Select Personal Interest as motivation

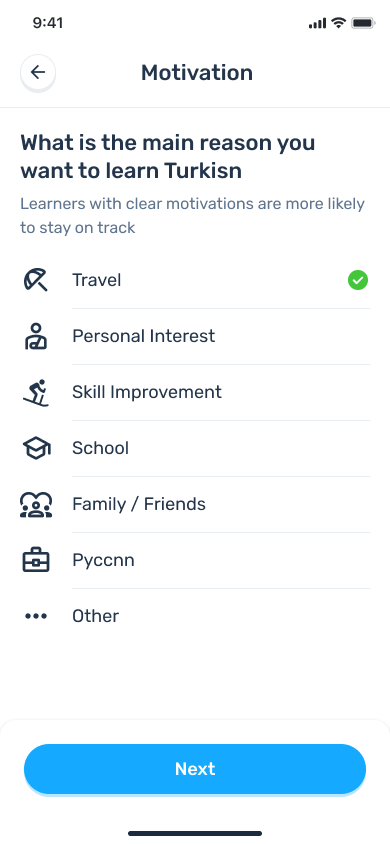pos(195,336)
